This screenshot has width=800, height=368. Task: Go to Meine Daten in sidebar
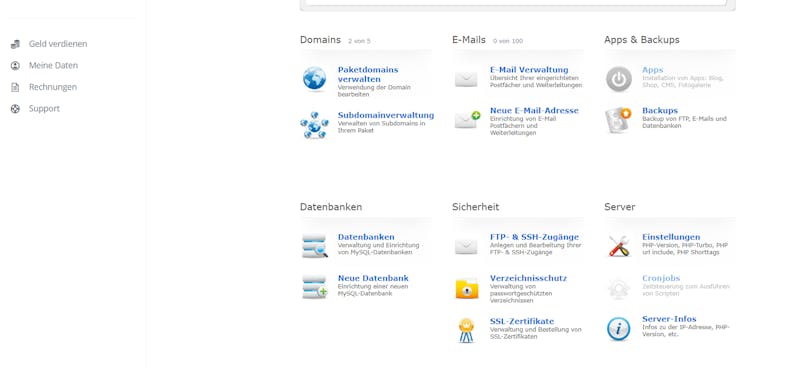pyautogui.click(x=53, y=65)
